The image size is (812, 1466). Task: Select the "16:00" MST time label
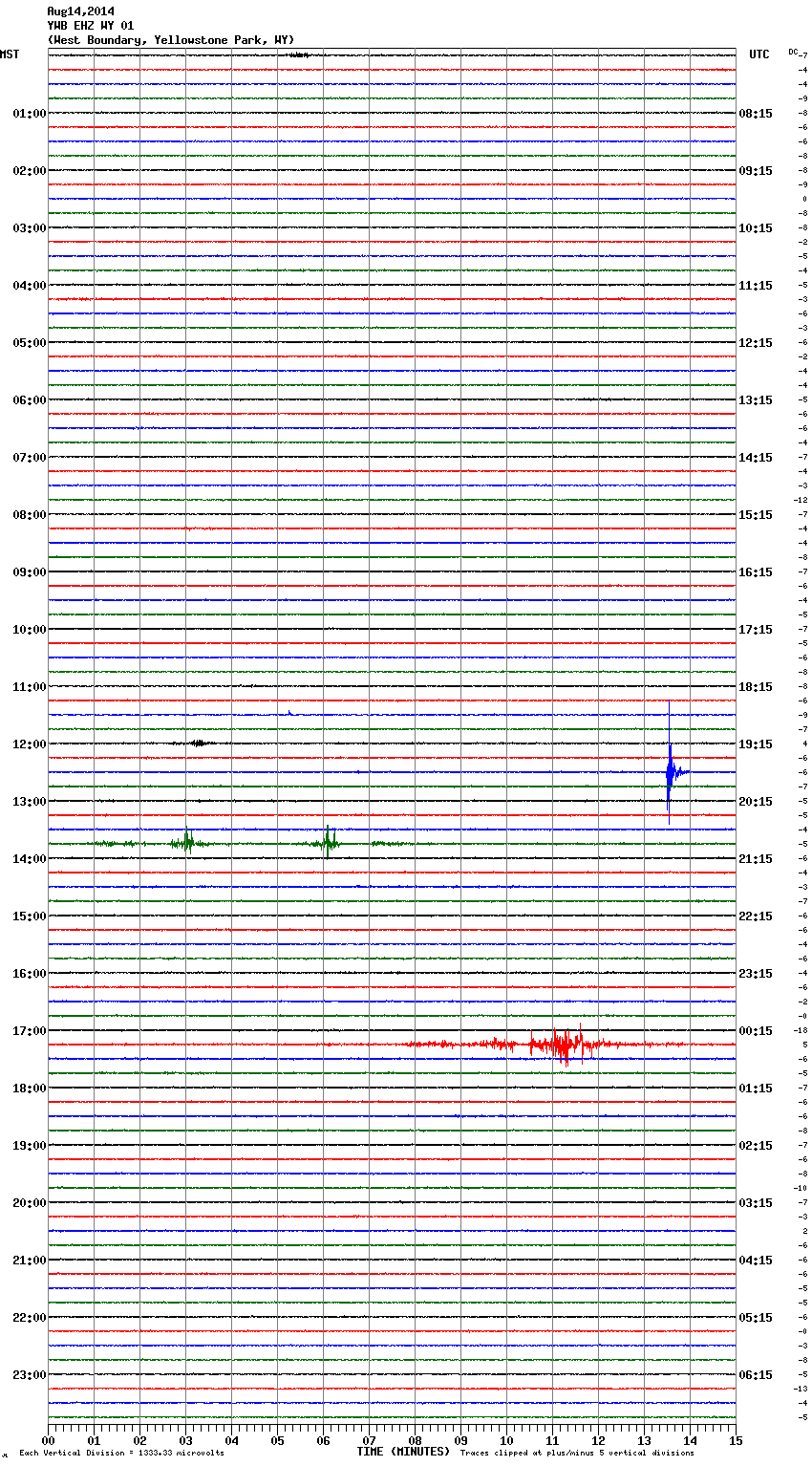[x=29, y=974]
